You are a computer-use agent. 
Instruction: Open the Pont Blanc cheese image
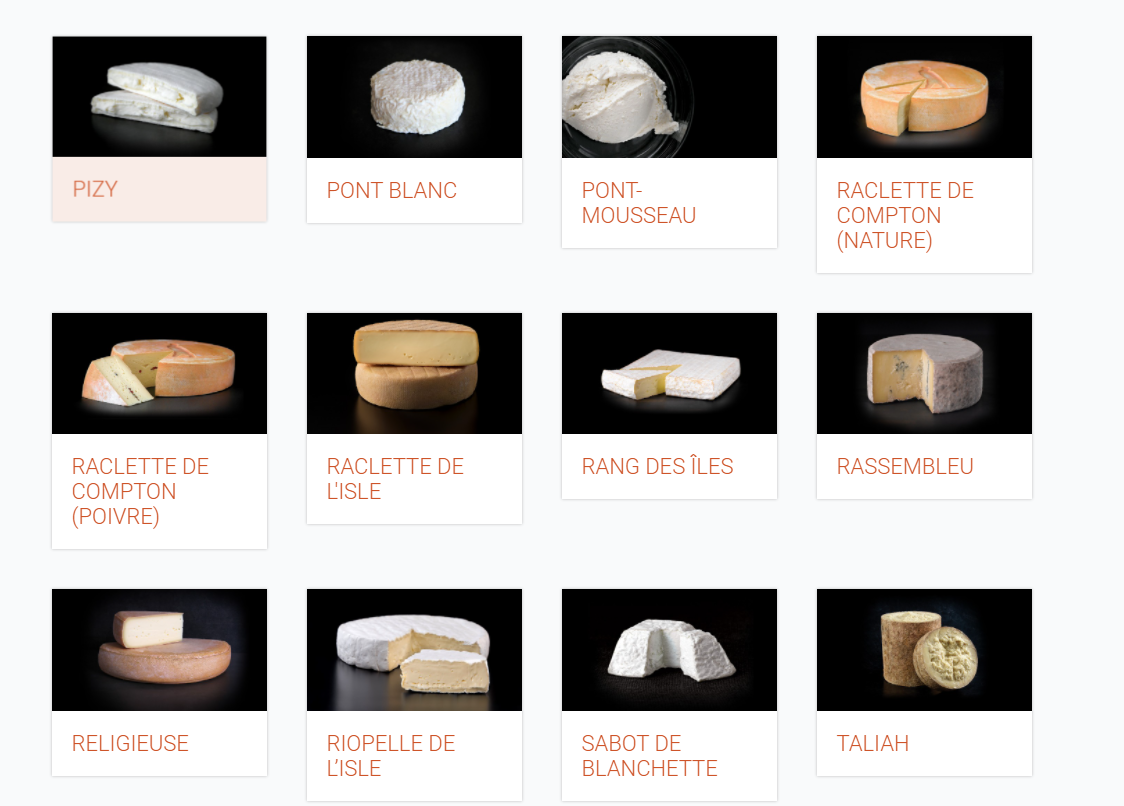coord(414,96)
